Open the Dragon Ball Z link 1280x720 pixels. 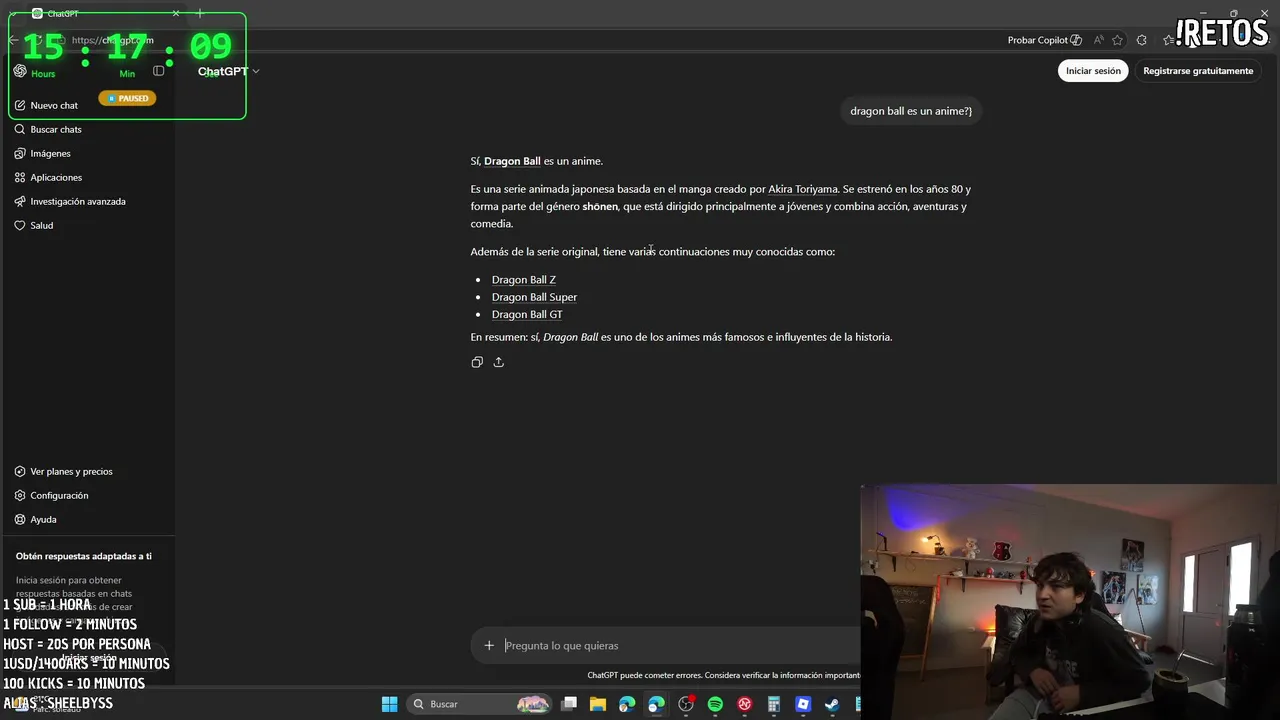pos(524,280)
